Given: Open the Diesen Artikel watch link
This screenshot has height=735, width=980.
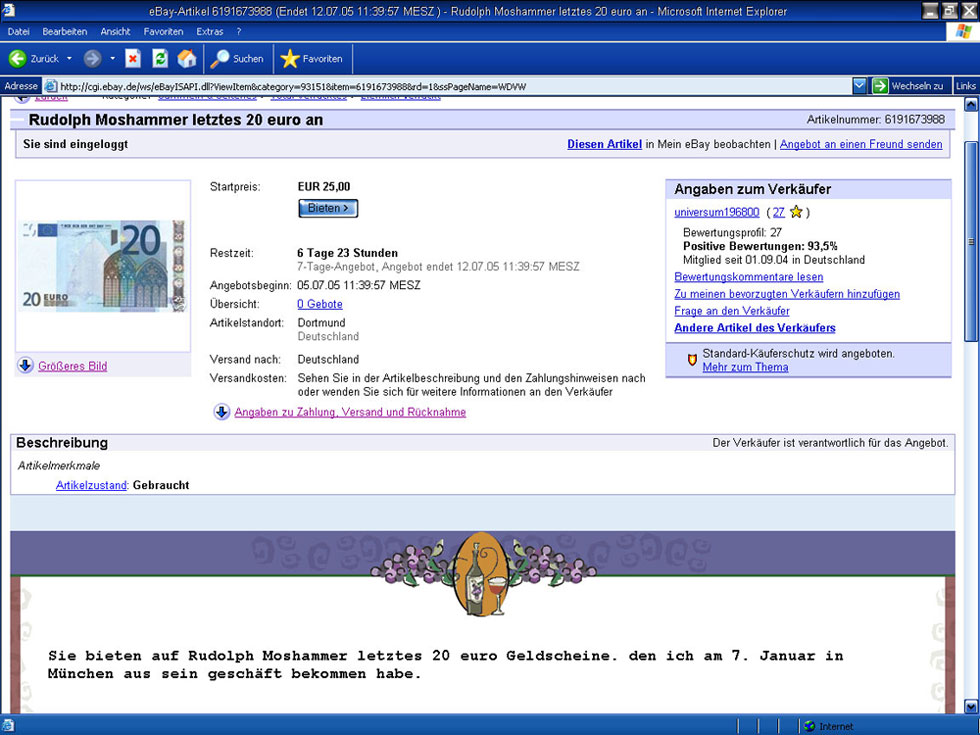Looking at the screenshot, I should point(604,144).
